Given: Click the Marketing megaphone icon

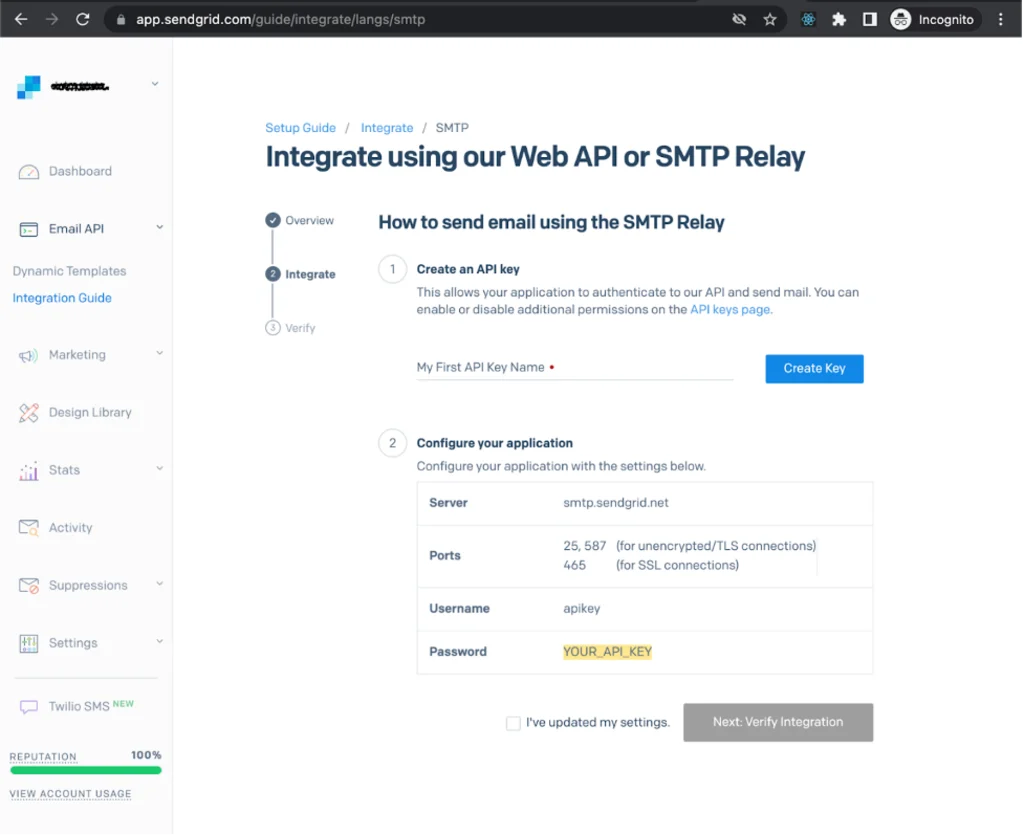Looking at the screenshot, I should point(29,356).
